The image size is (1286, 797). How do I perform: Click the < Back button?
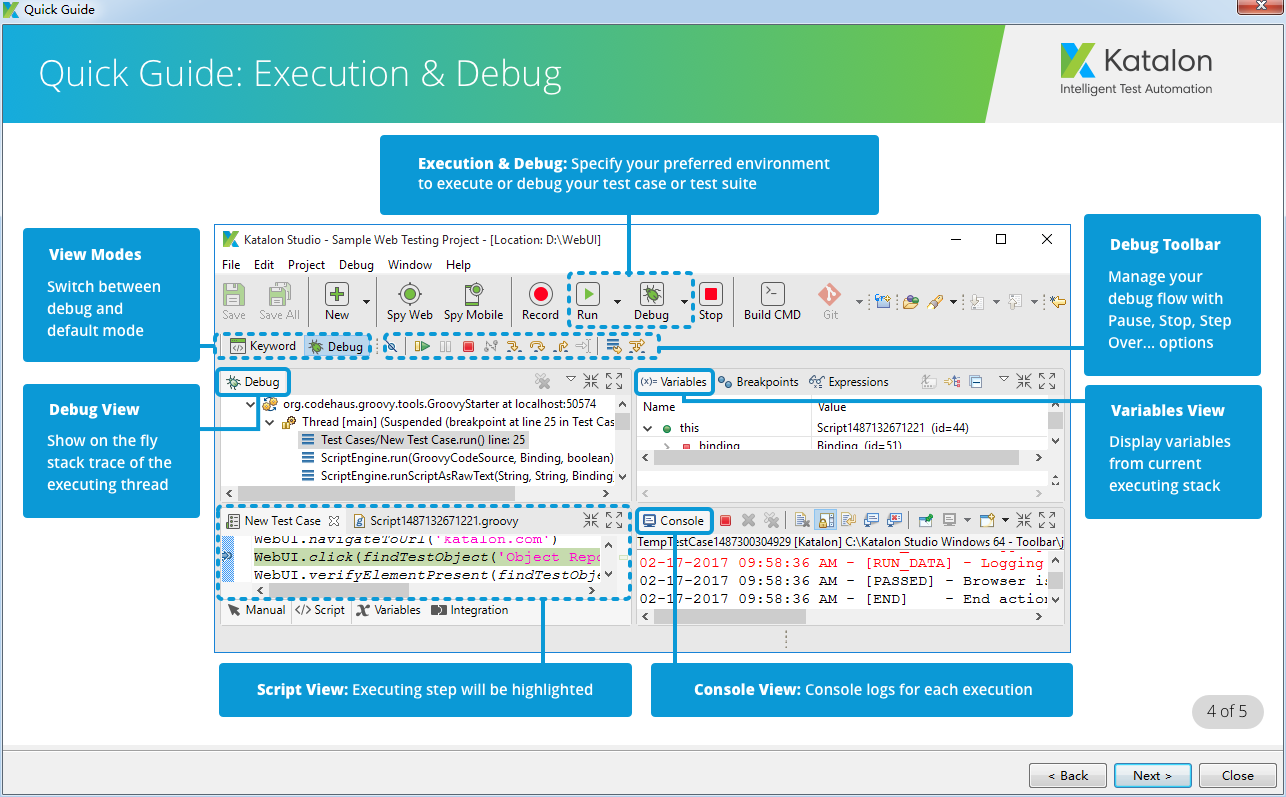[1068, 775]
